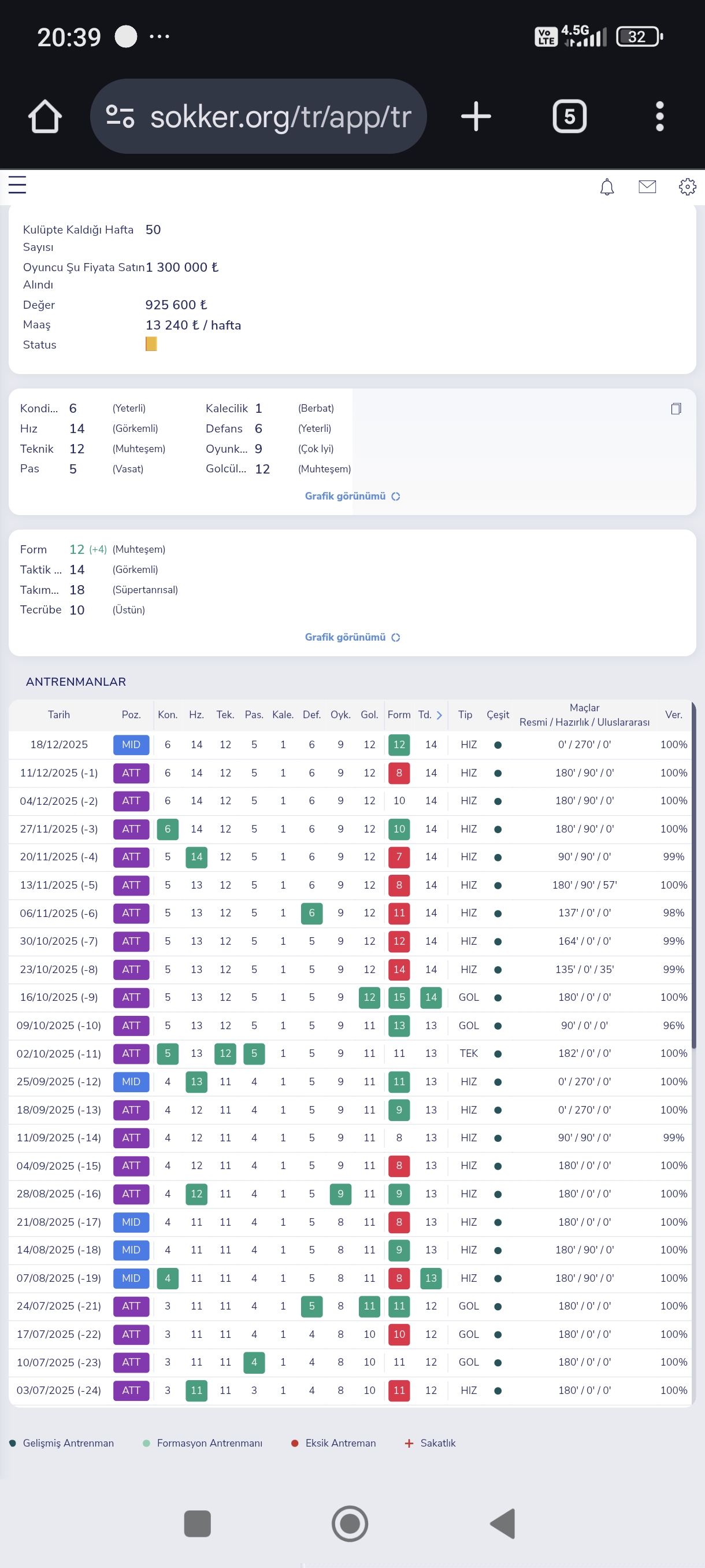Screen dimensions: 705x1568
Task: Open settings gear in the app header
Action: [687, 187]
